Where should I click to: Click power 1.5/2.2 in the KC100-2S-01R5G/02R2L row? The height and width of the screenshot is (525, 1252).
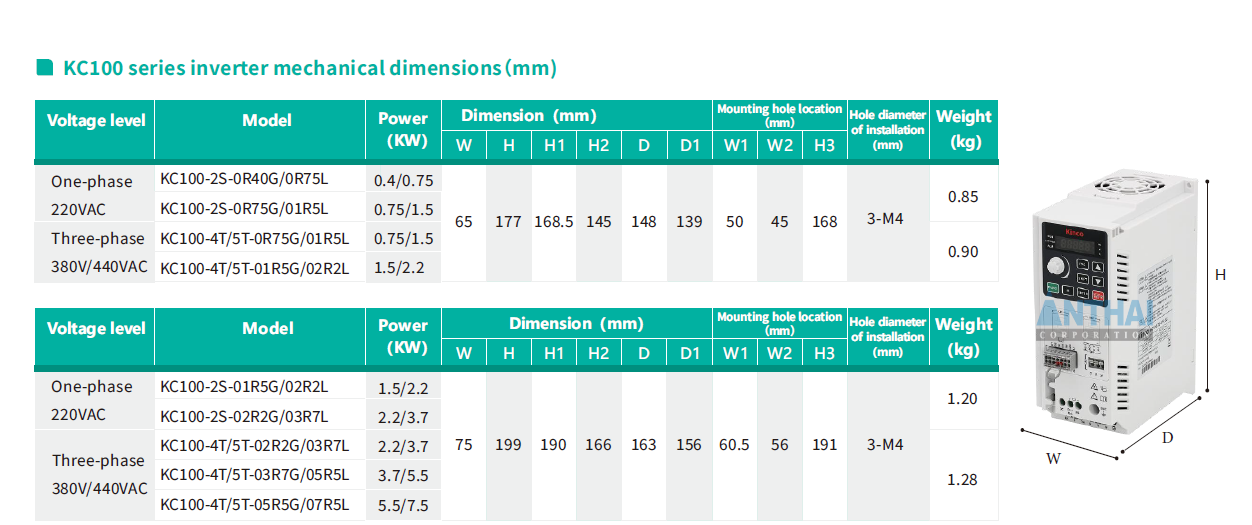click(x=403, y=388)
